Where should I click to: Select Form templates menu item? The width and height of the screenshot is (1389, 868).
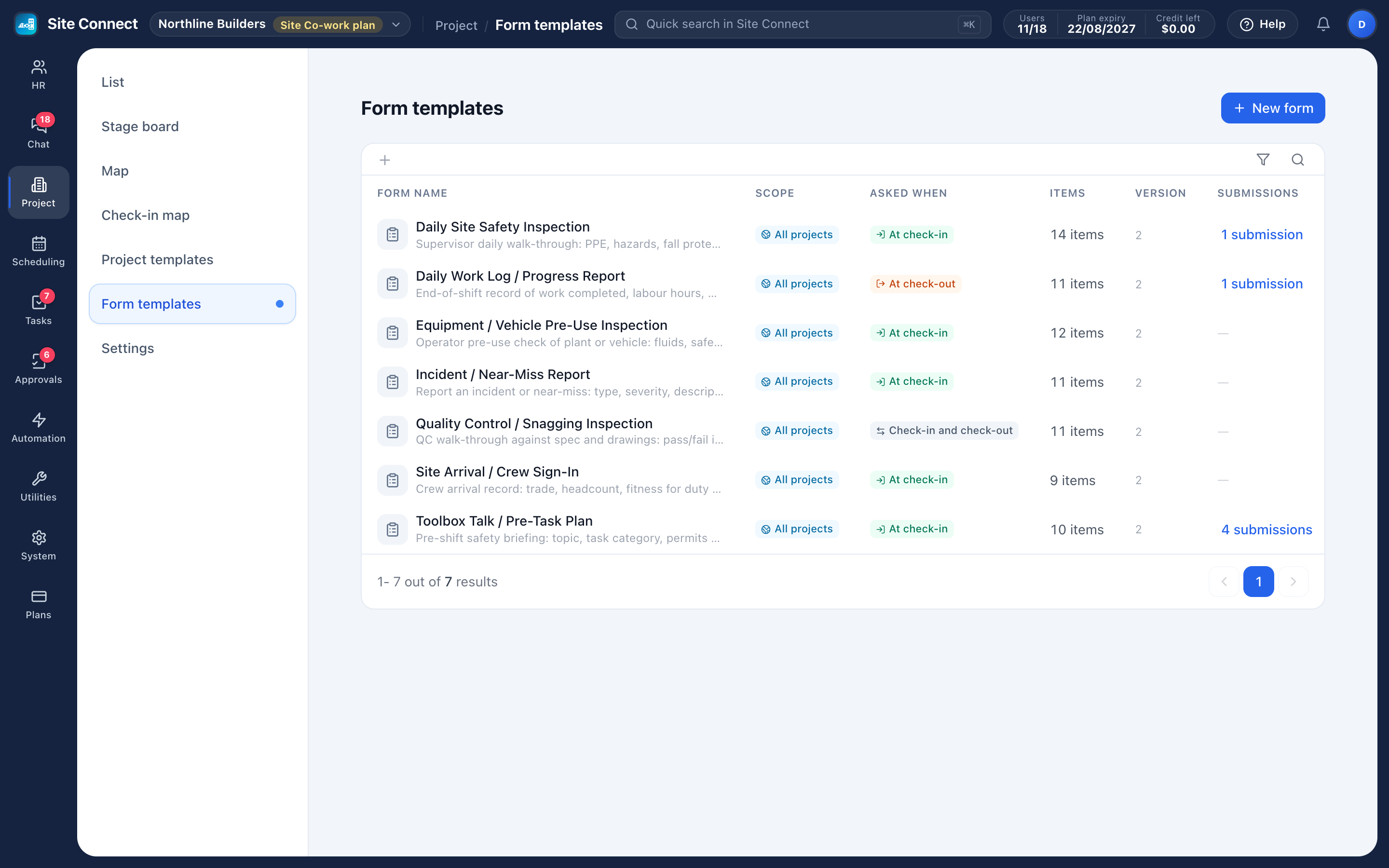[192, 304]
